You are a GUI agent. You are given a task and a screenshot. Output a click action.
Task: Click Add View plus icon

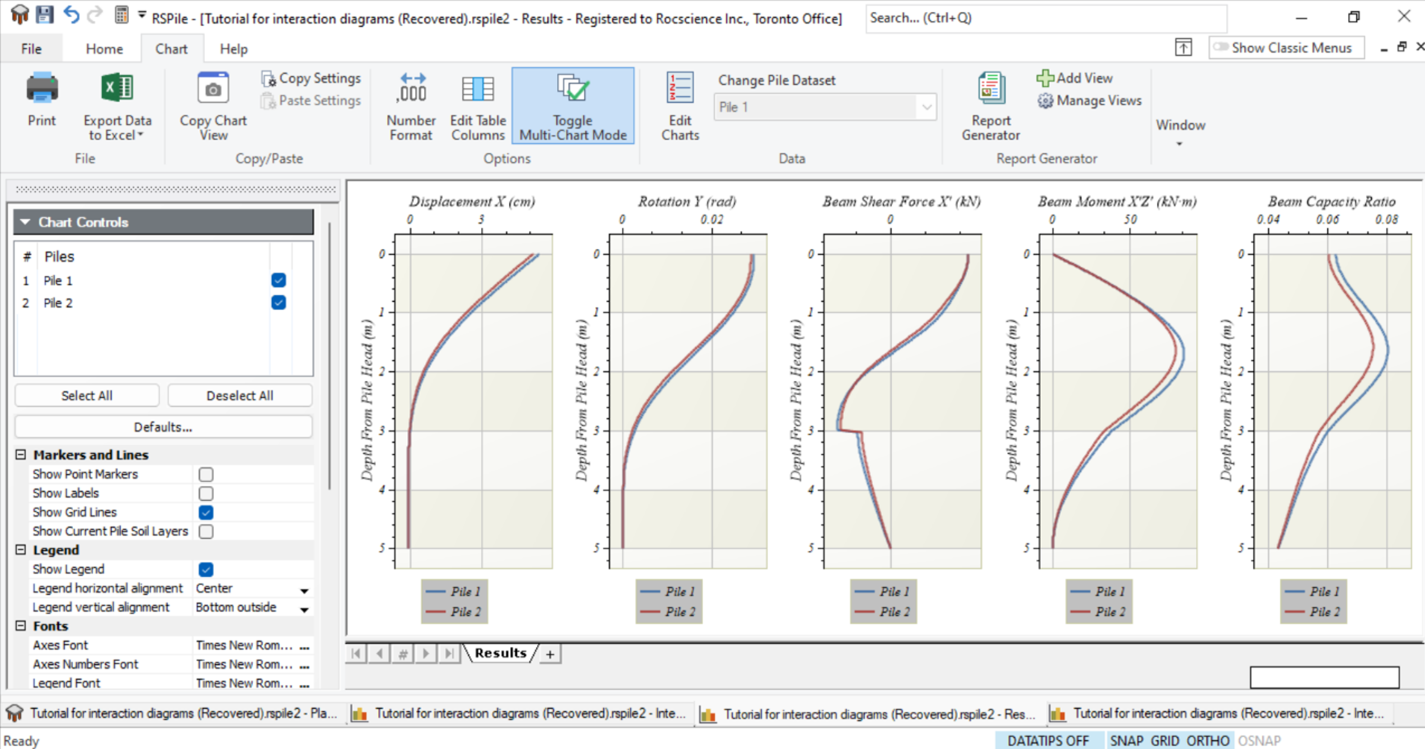pos(1045,78)
